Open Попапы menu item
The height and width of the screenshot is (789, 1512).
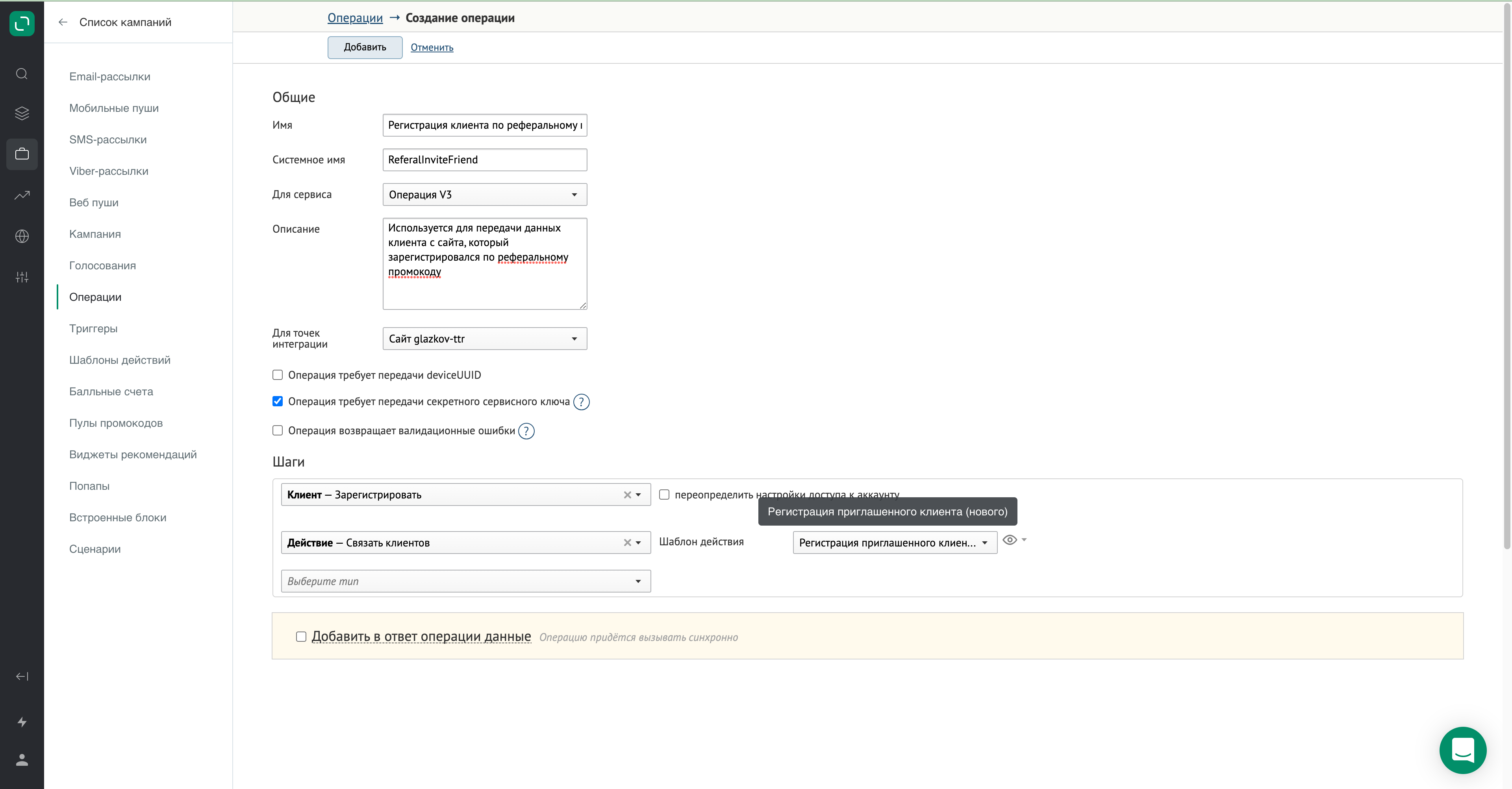pos(89,486)
